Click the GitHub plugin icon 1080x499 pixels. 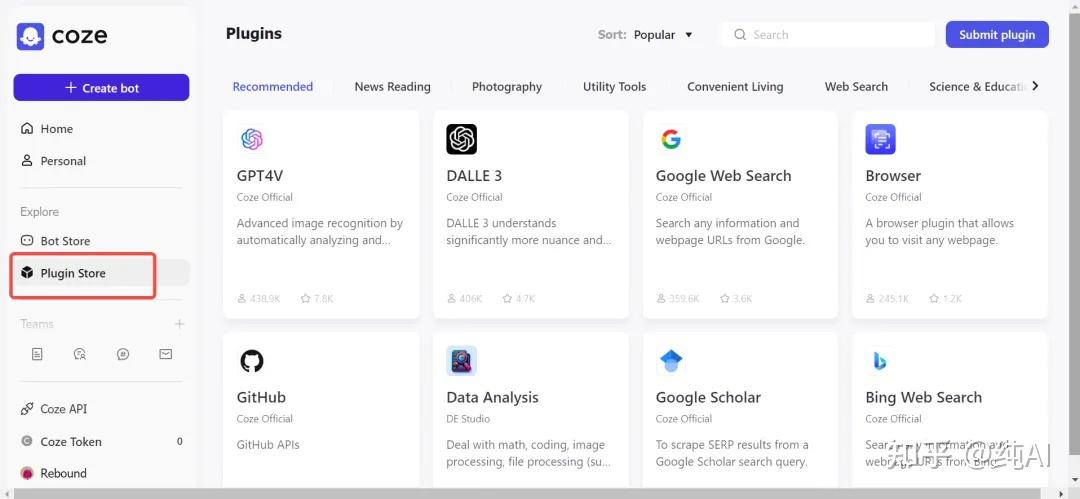252,361
